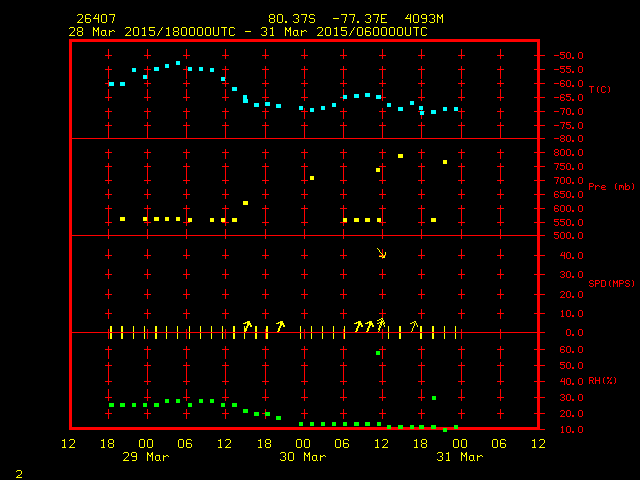The image size is (640, 480).
Task: Click the end time 31 Mar 2015/060000UTC
Action: point(344,32)
